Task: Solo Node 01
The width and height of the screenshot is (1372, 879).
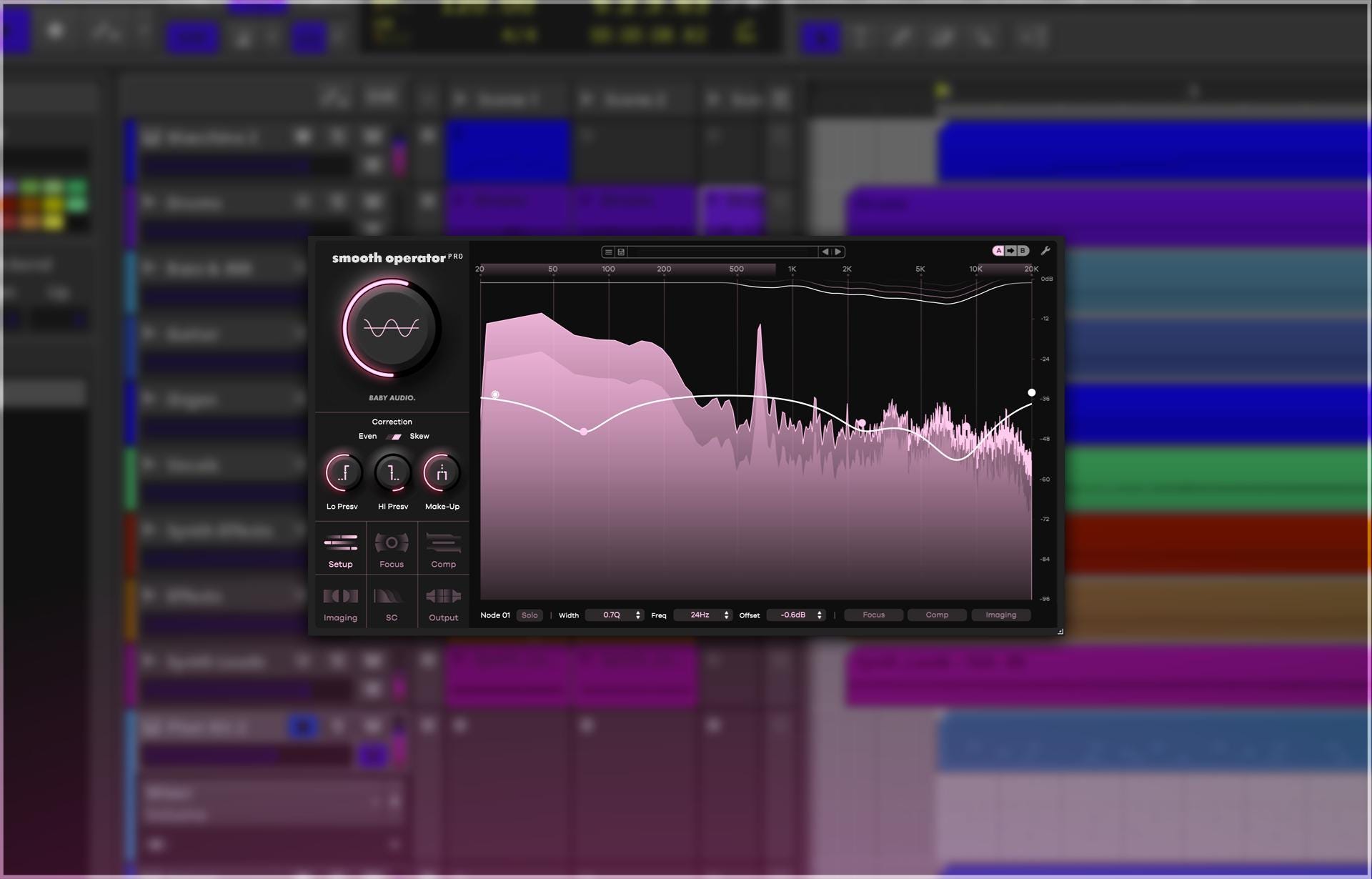Action: [530, 615]
